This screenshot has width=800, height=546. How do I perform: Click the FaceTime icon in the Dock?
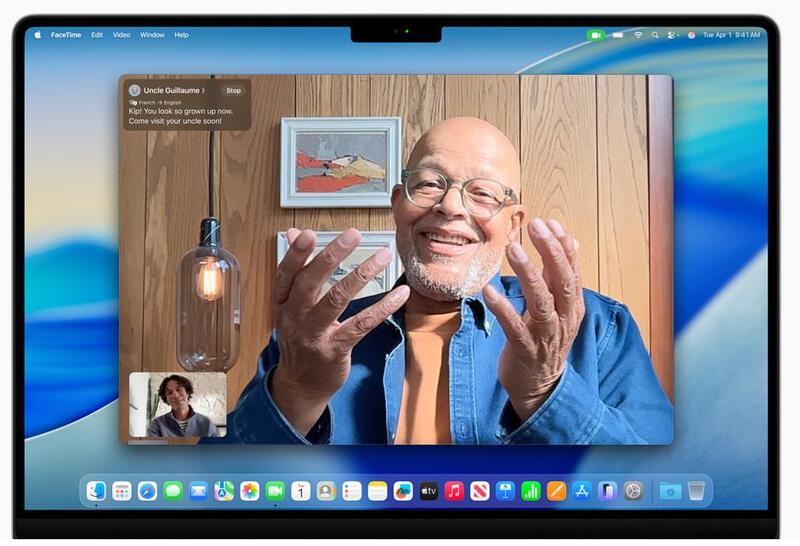(275, 491)
